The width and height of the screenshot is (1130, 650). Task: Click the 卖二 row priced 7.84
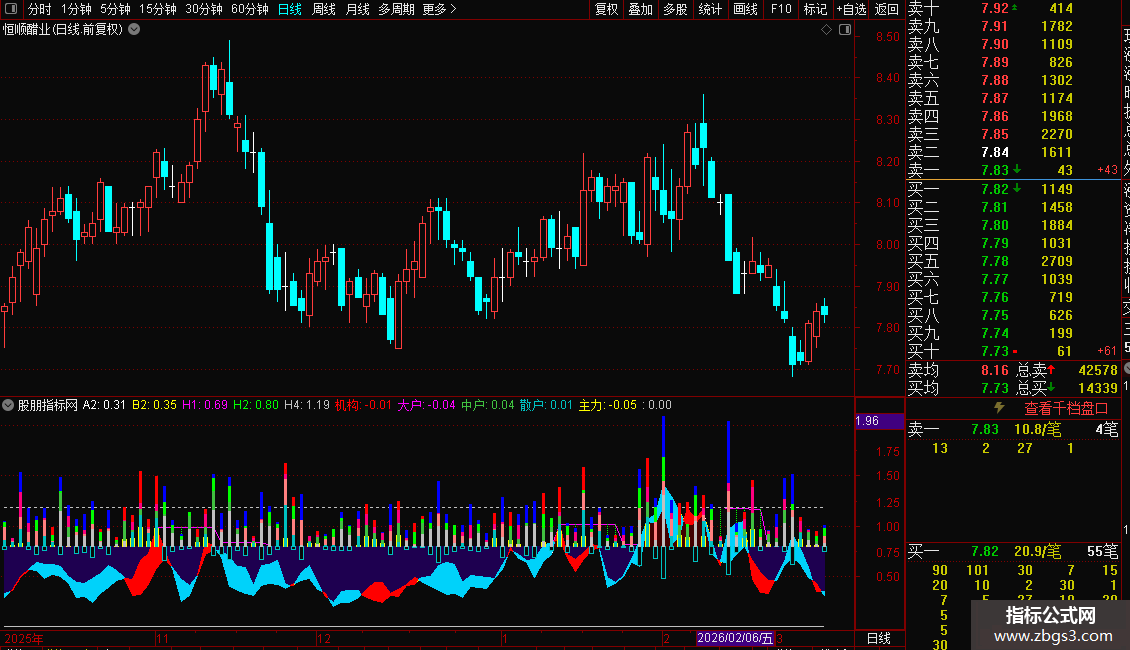[1013, 152]
